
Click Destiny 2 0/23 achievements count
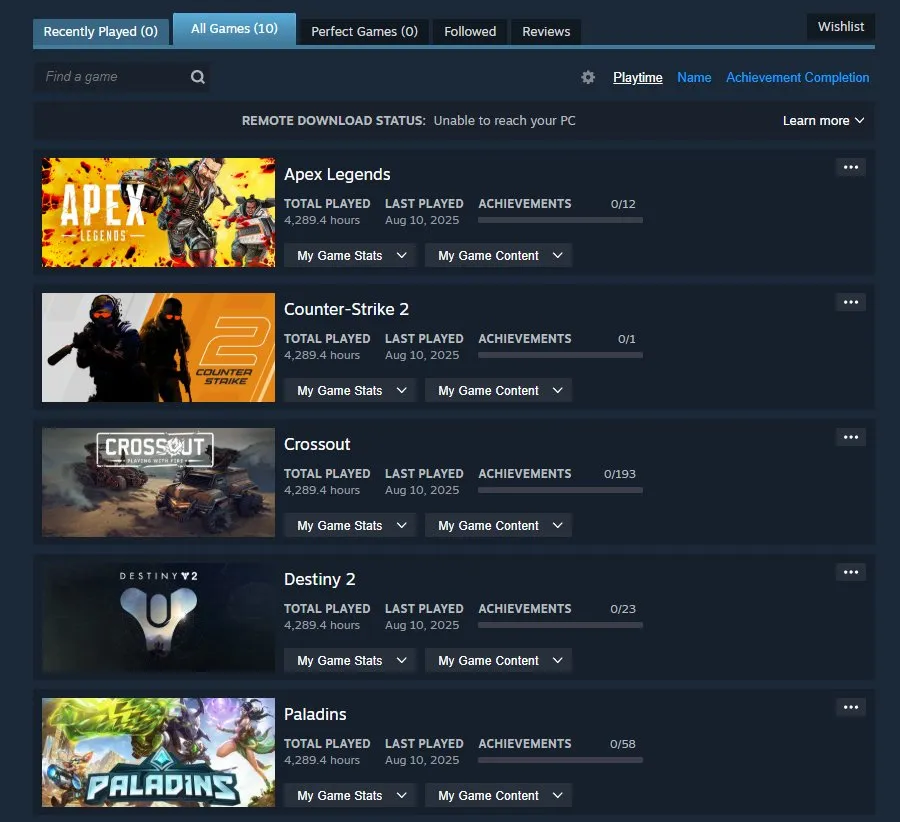[623, 608]
